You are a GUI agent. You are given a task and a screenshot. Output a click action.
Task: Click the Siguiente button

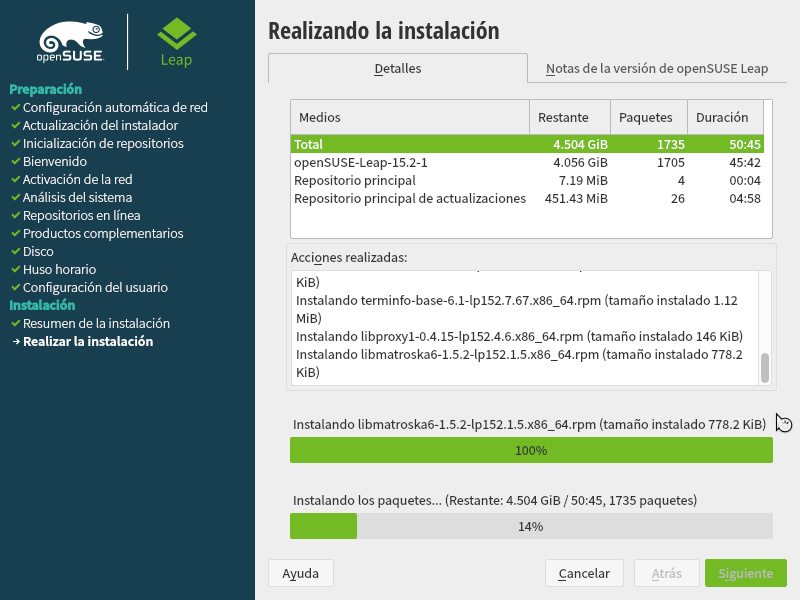(745, 573)
